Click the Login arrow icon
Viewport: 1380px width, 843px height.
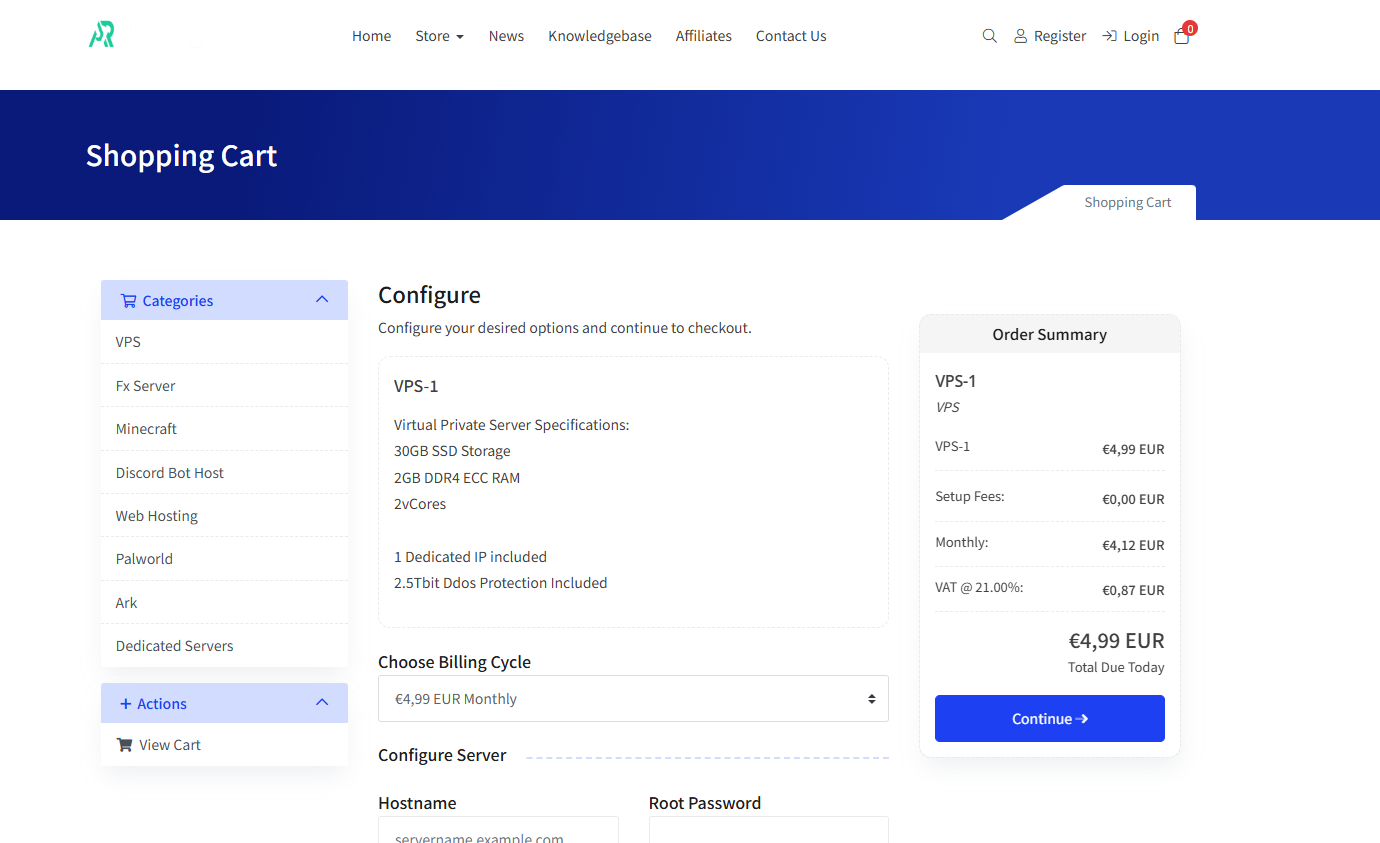tap(1109, 36)
